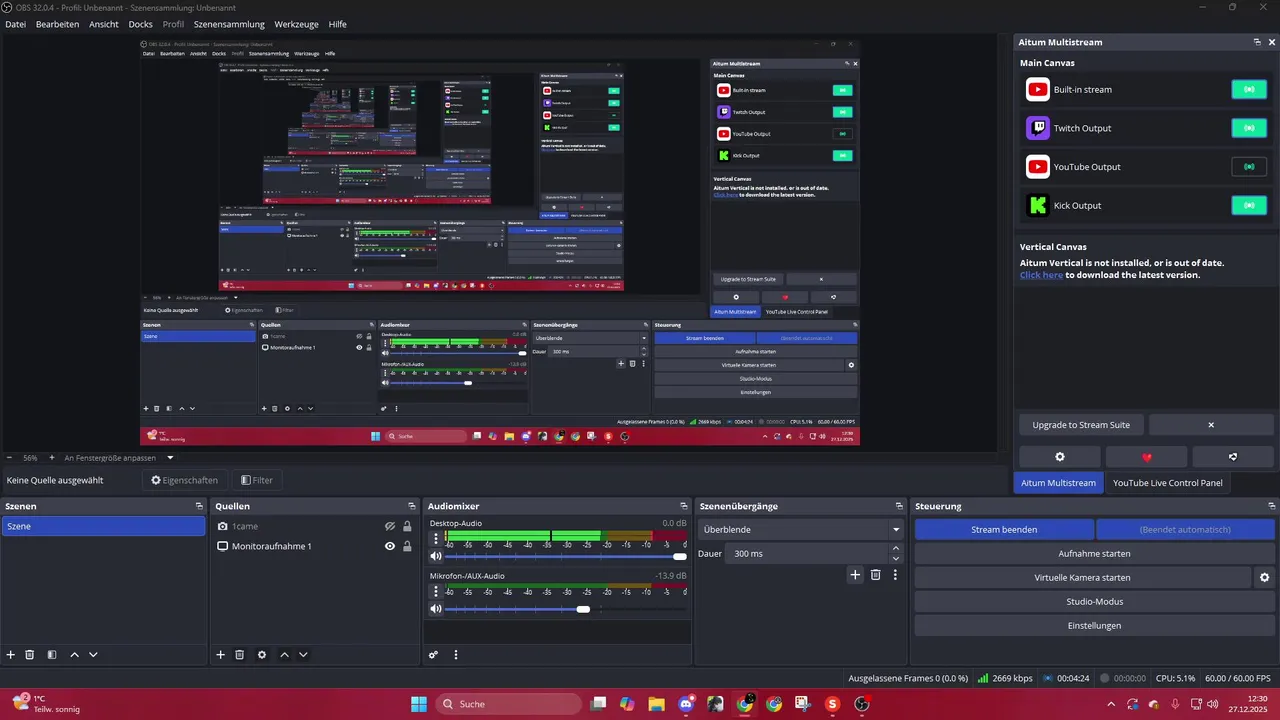Show the hidden 1came source
Image resolution: width=1280 pixels, height=720 pixels.
[390, 526]
